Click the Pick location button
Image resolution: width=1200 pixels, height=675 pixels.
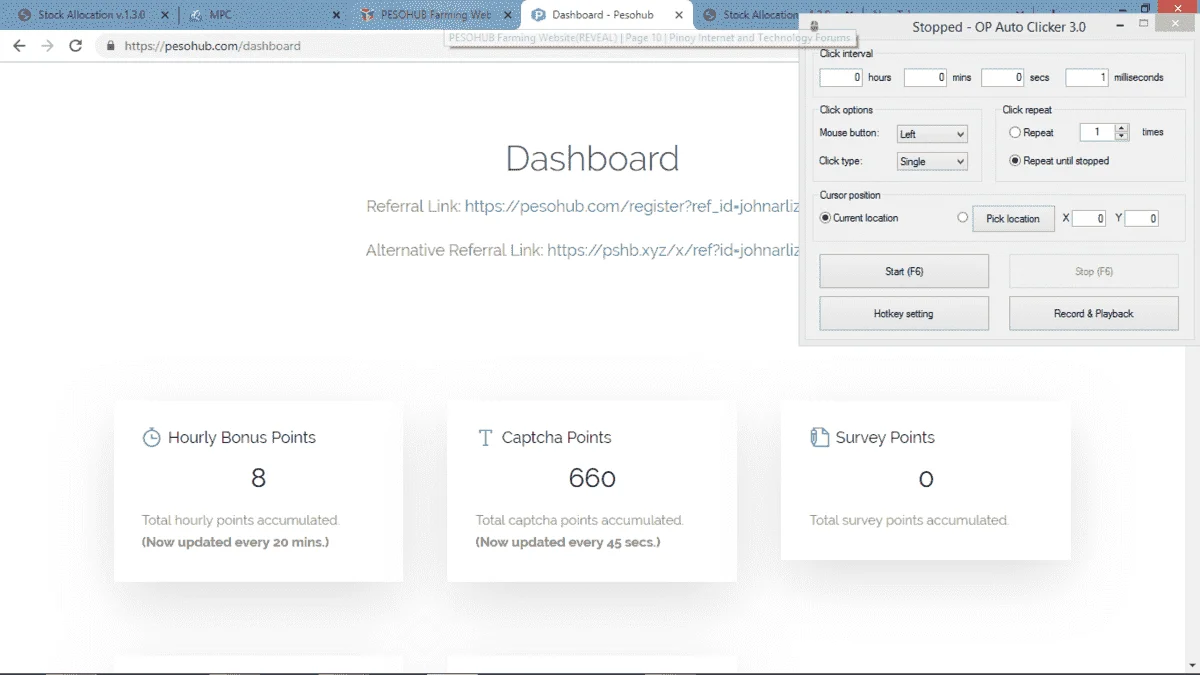click(x=1013, y=218)
